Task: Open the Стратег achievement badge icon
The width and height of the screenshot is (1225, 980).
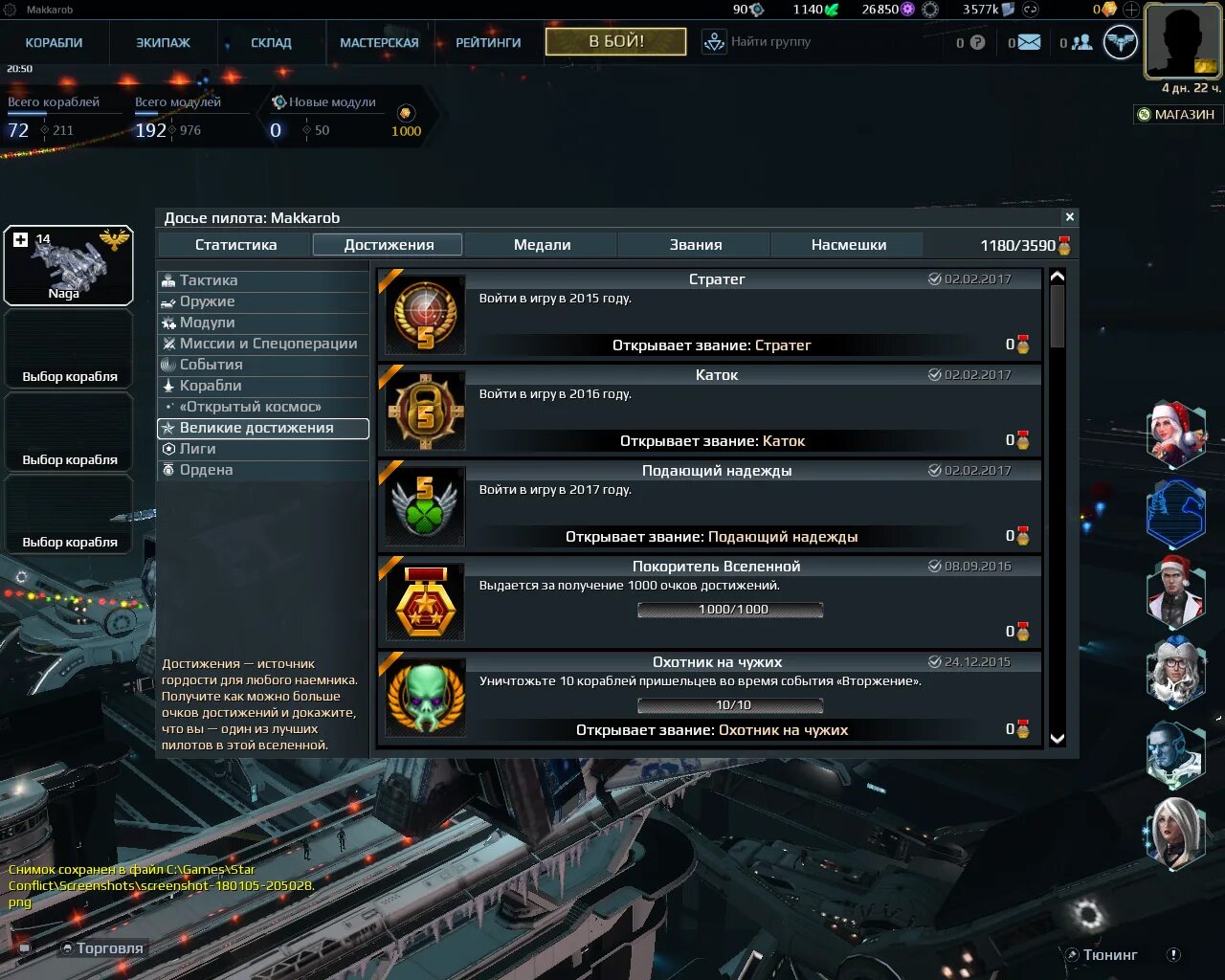Action: point(426,315)
